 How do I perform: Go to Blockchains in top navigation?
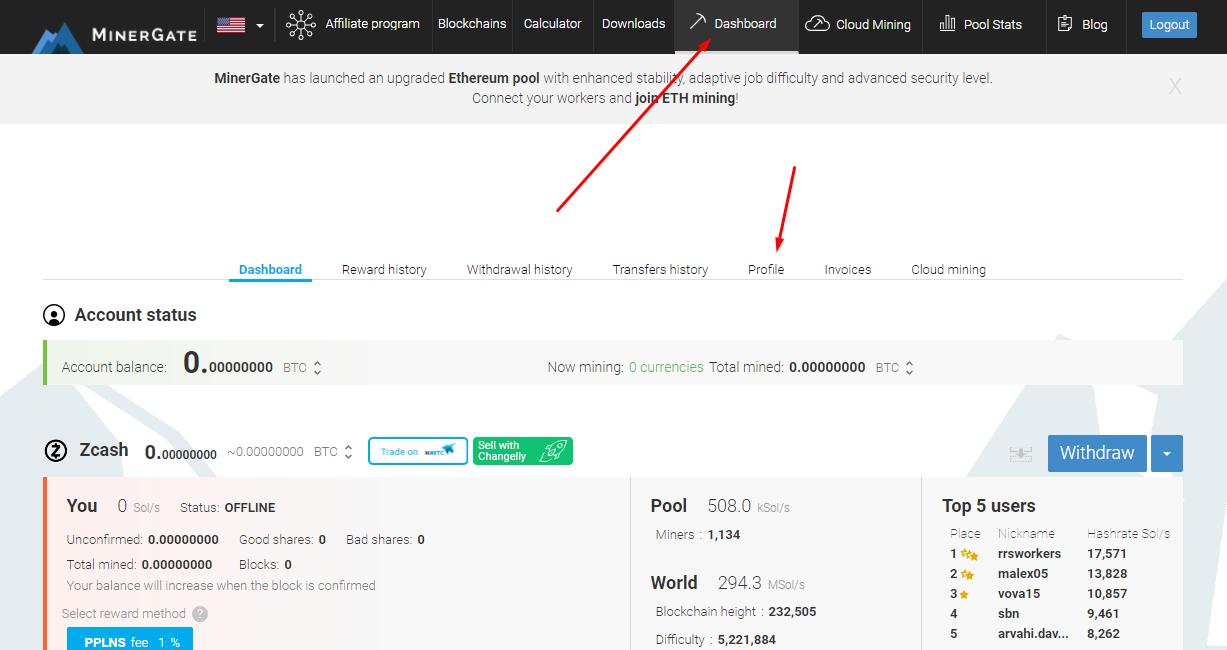coord(472,24)
